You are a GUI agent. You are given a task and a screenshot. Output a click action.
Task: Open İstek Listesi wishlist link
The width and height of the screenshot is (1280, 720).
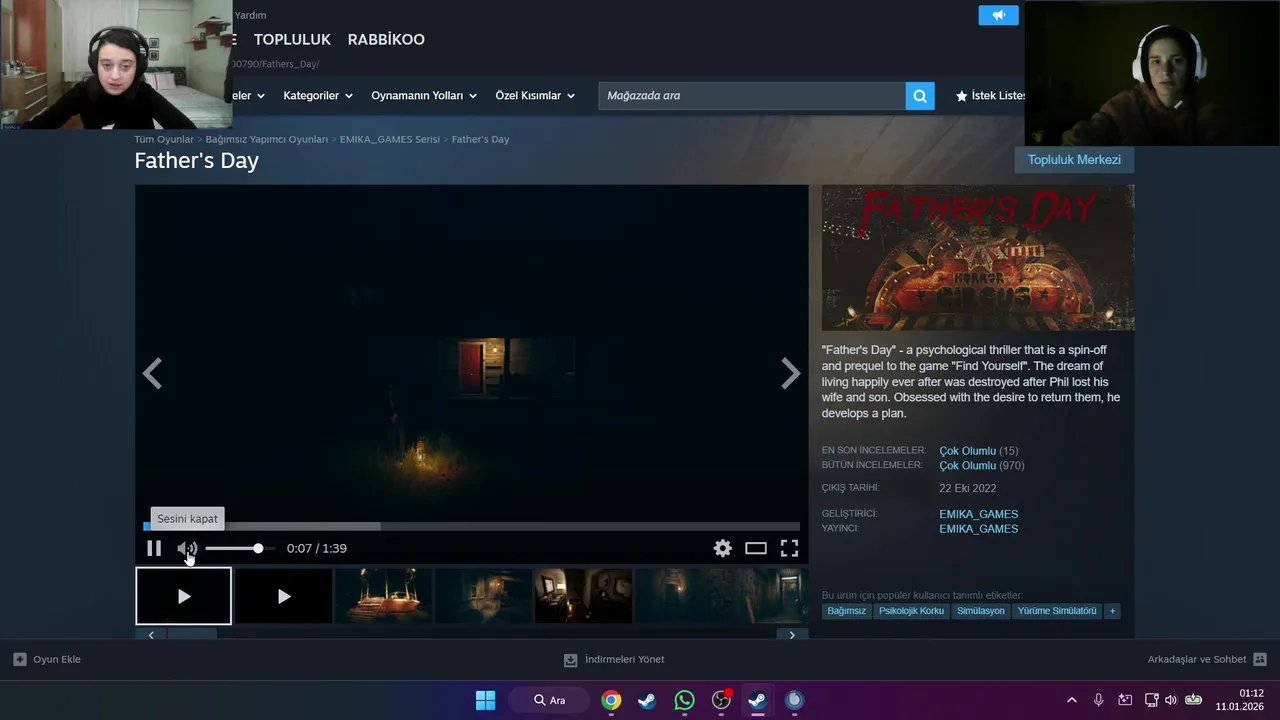[x=990, y=96]
